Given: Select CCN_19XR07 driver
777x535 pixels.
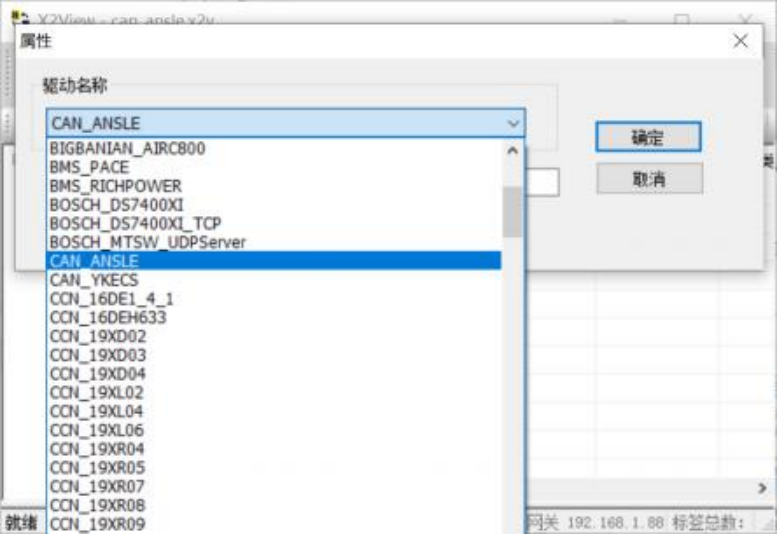Looking at the screenshot, I should (274, 487).
